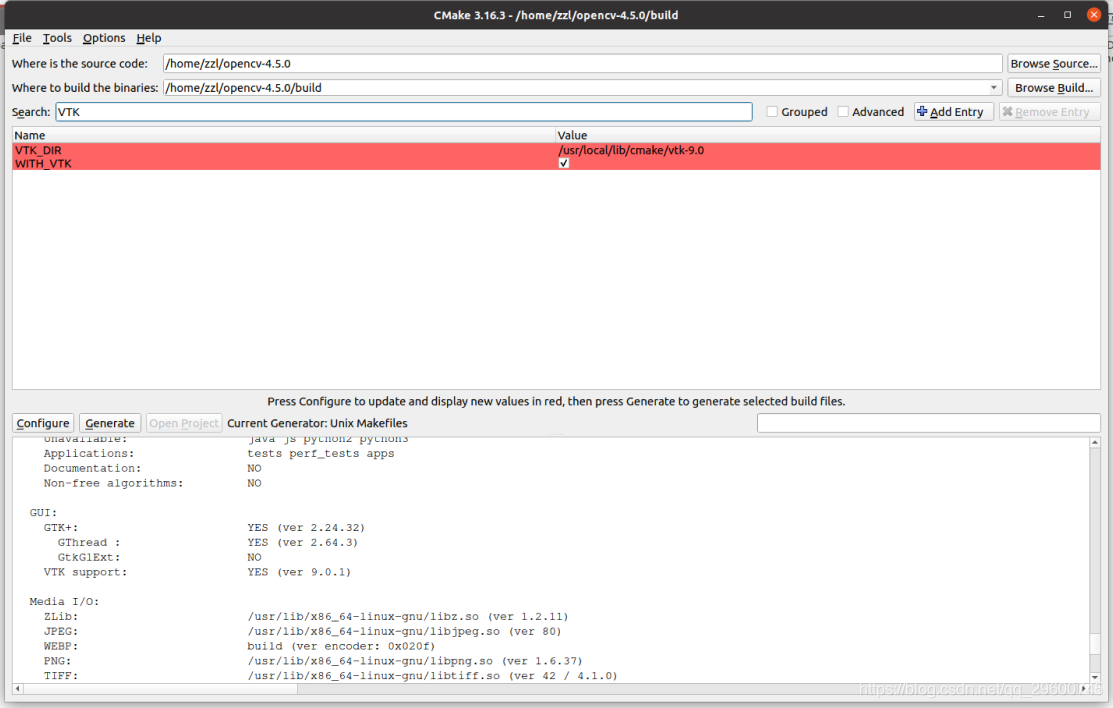Open the File menu
Screen dimensions: 1113x708
point(22,38)
